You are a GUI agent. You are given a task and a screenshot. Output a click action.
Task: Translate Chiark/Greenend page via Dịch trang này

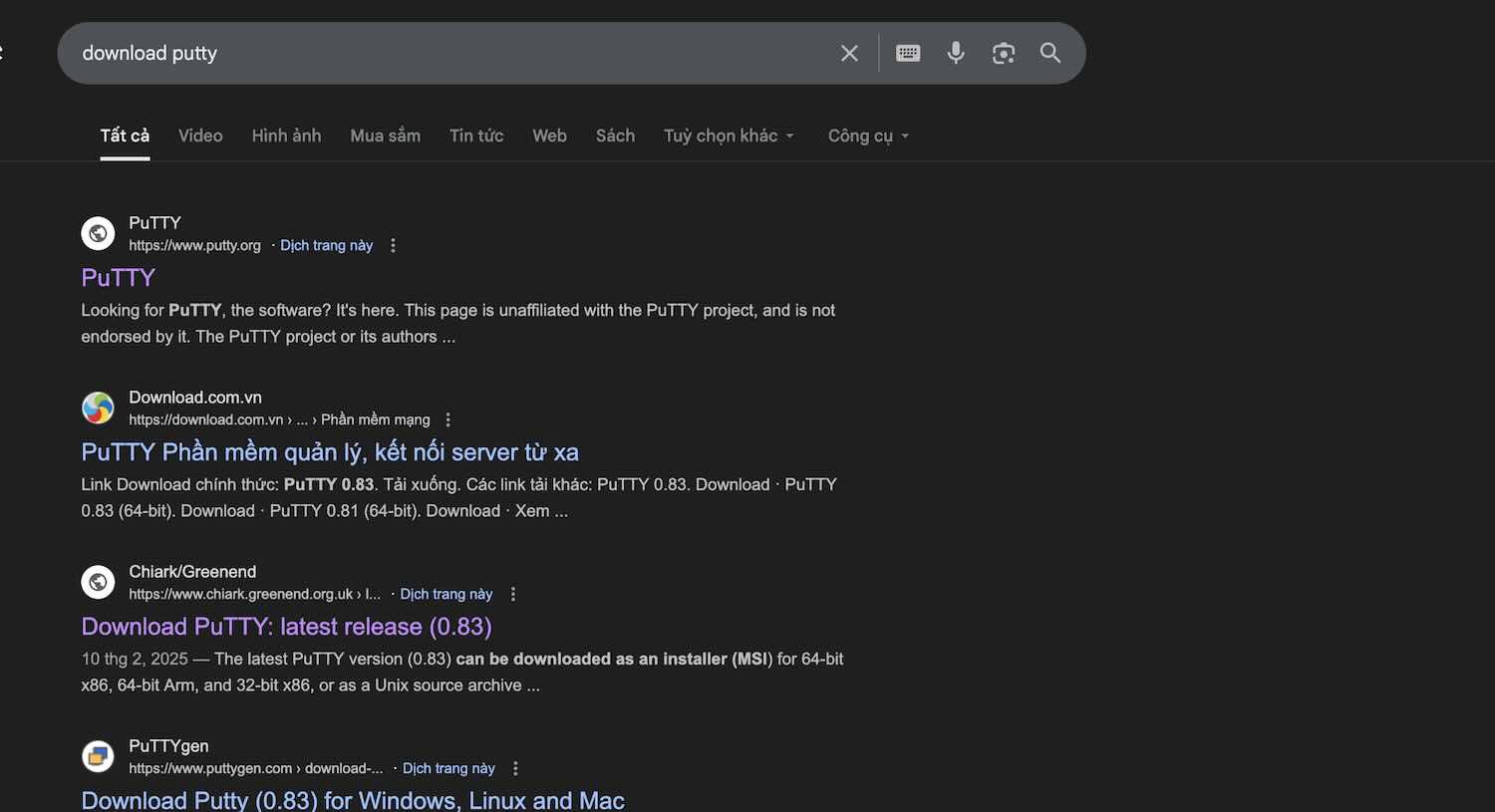pyautogui.click(x=447, y=594)
